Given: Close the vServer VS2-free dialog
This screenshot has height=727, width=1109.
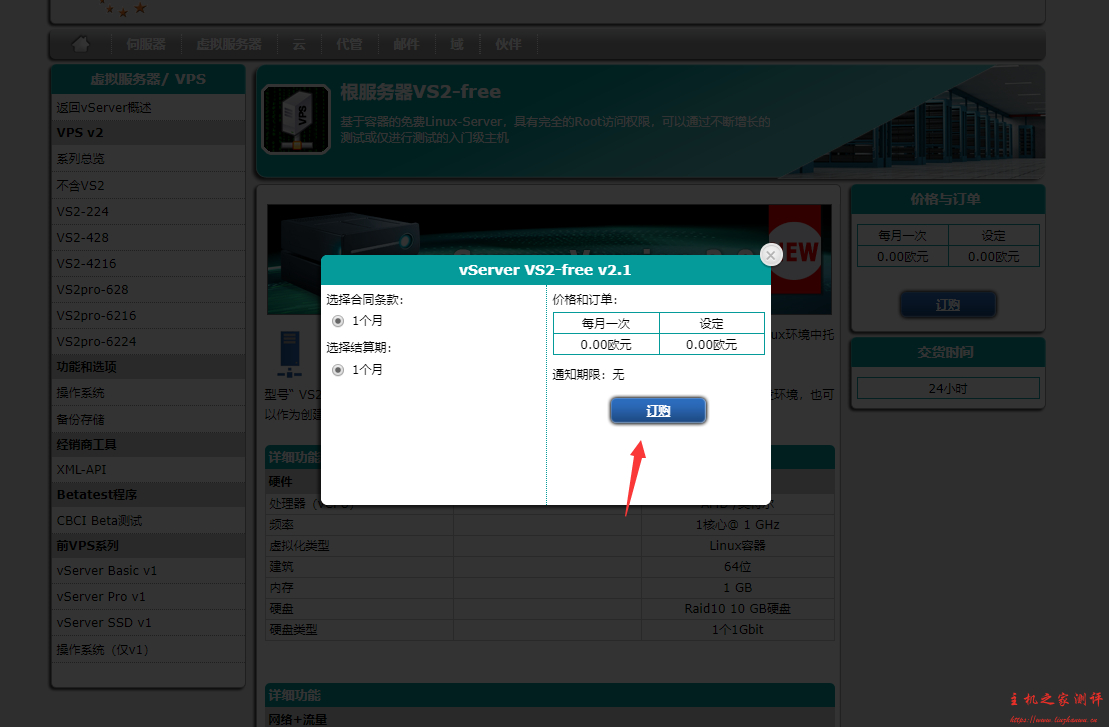Looking at the screenshot, I should coord(771,255).
